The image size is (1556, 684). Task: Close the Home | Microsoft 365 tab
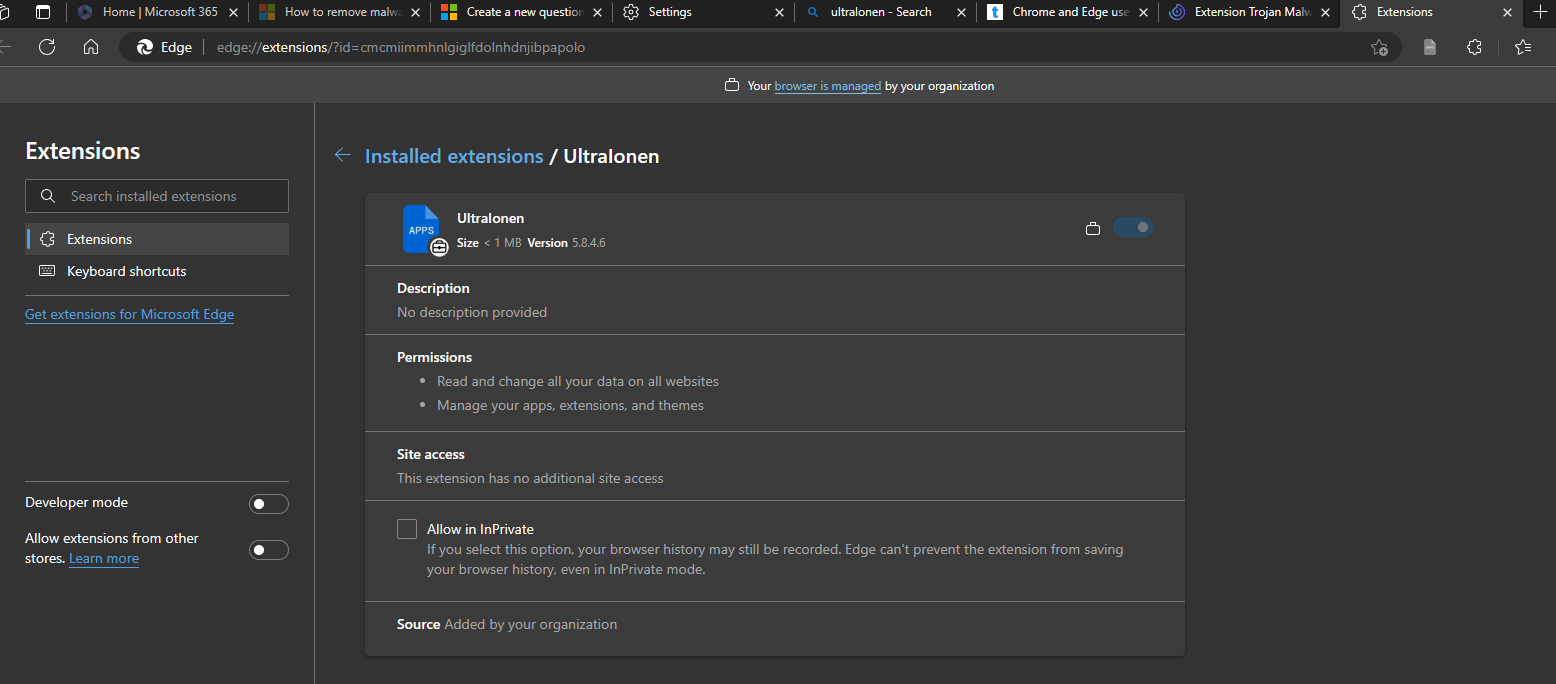coord(233,12)
